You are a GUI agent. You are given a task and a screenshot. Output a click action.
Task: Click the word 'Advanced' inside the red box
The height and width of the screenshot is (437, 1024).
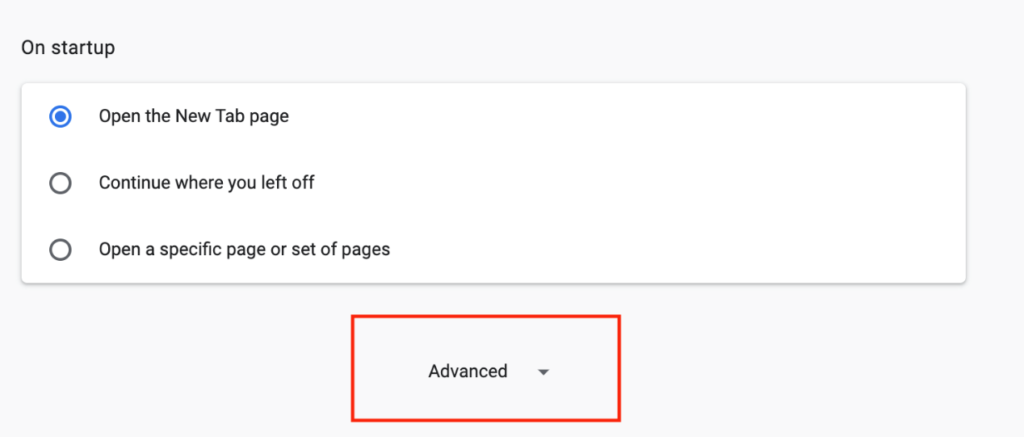(x=468, y=371)
